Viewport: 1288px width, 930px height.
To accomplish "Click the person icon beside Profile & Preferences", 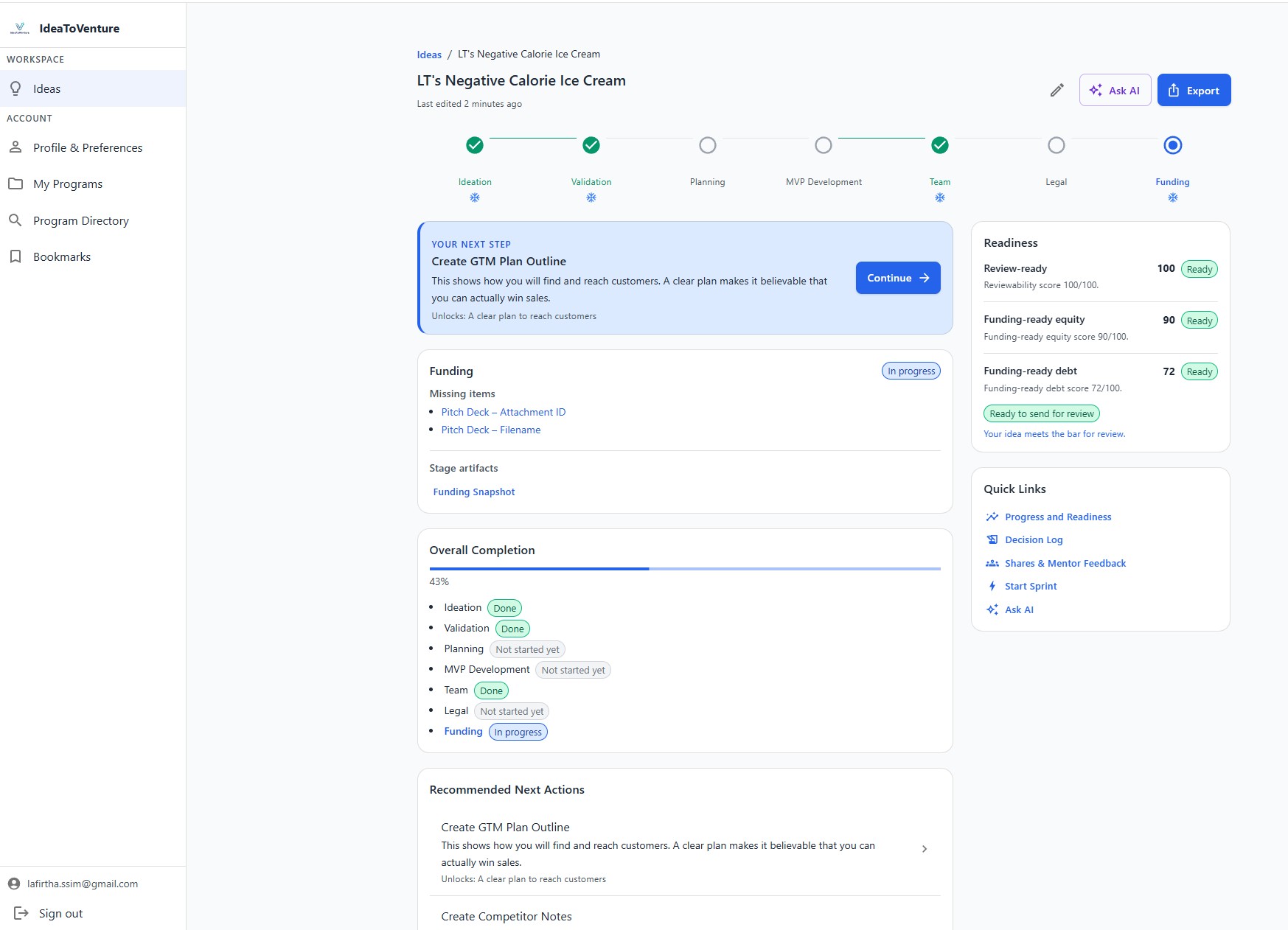I will coord(15,147).
